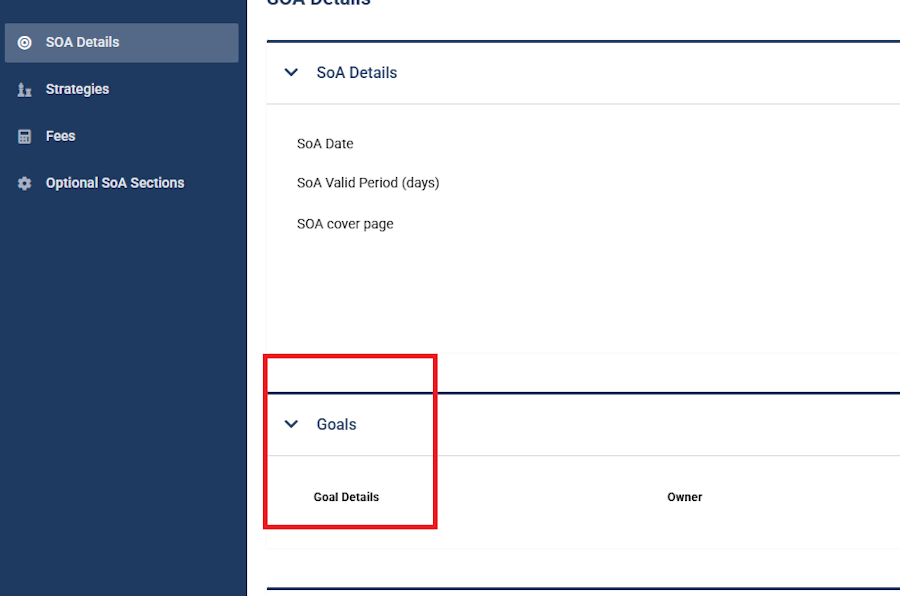Image resolution: width=900 pixels, height=596 pixels.
Task: Click the SoA Valid Period (days) label
Action: 368,183
